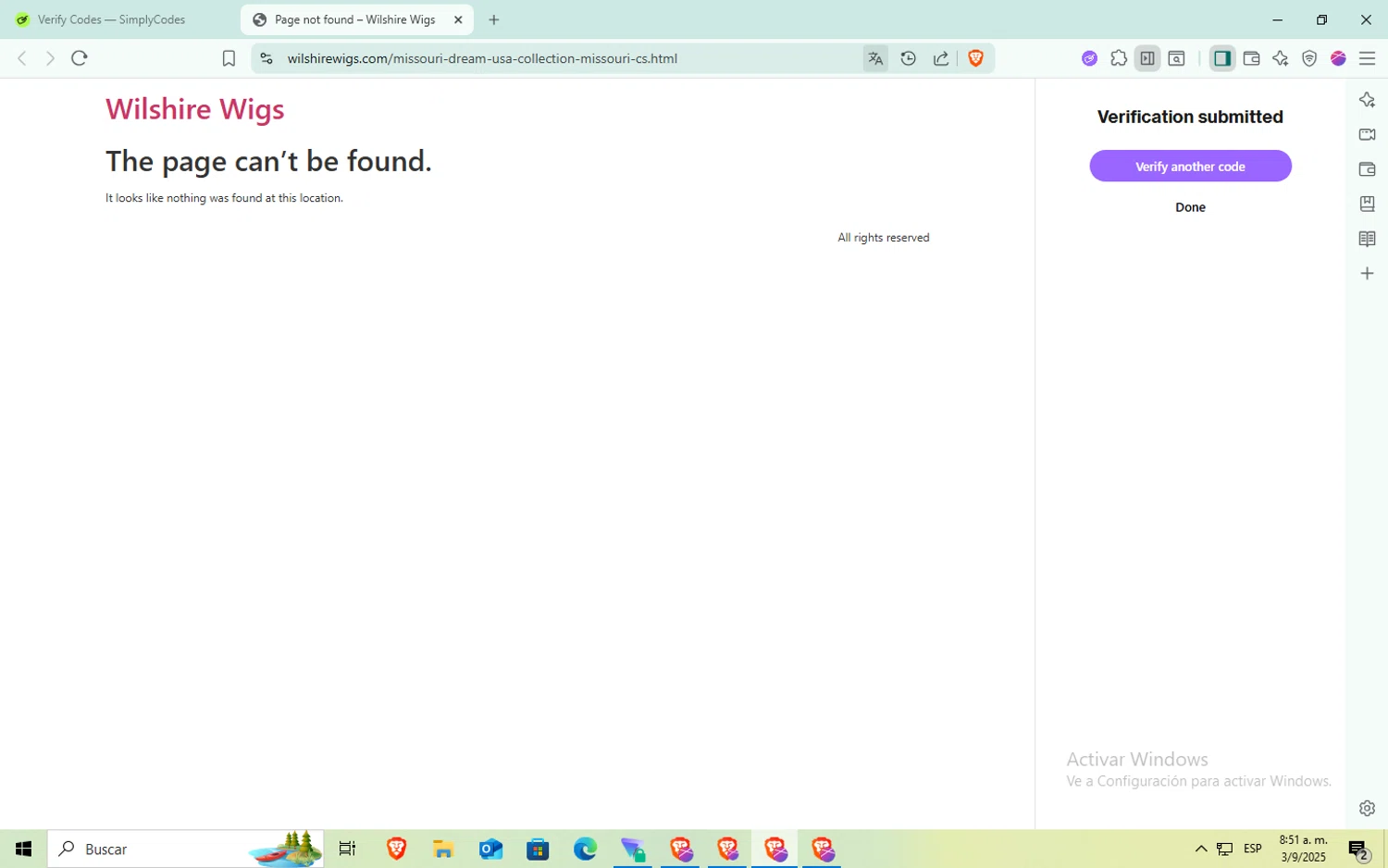Open the notification center icon
The height and width of the screenshot is (868, 1388).
coord(1358,849)
